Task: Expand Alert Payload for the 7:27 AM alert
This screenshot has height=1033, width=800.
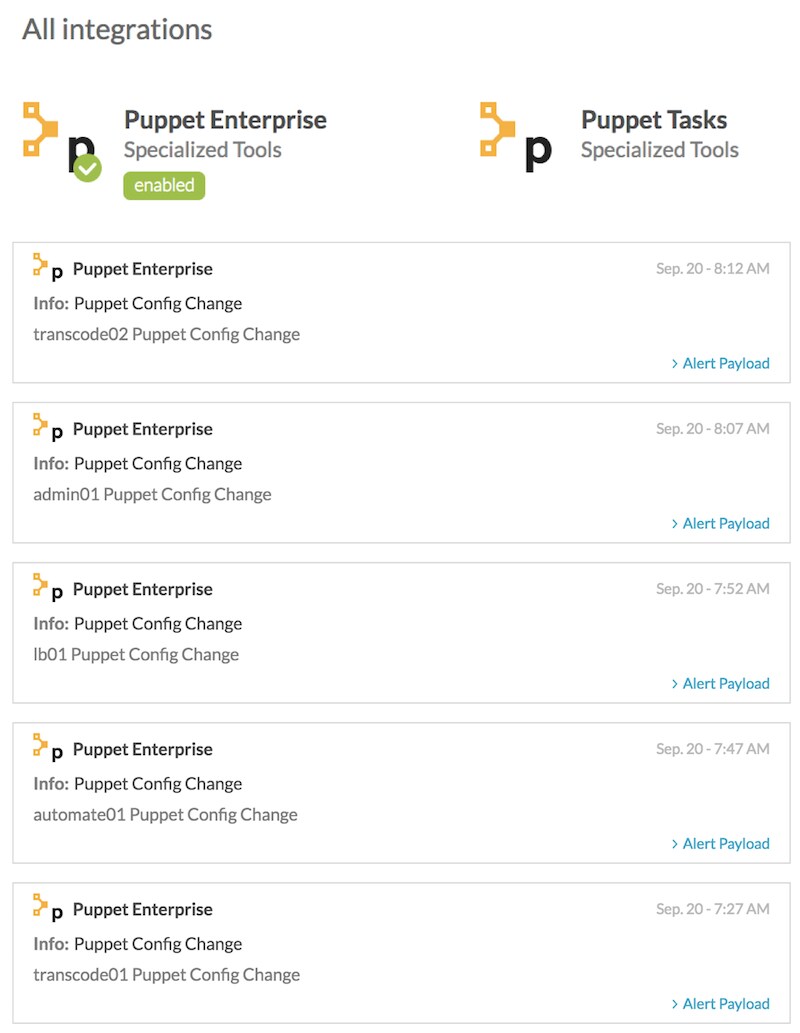Action: click(x=720, y=1003)
